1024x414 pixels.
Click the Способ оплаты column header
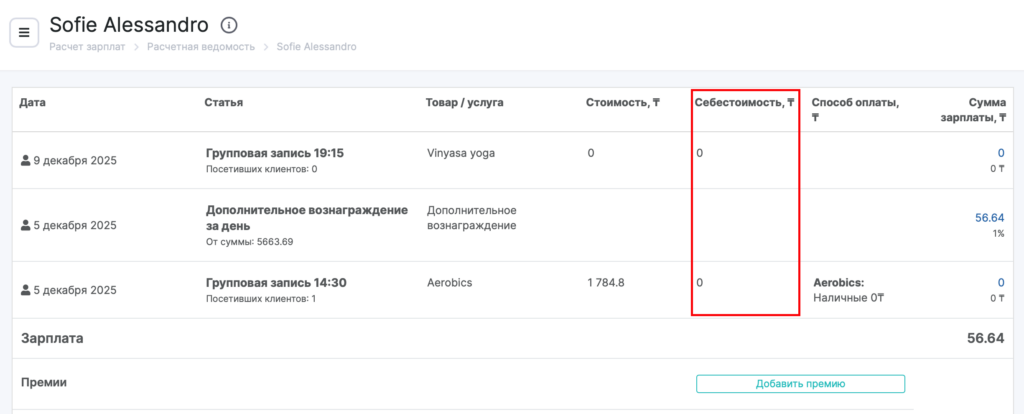(855, 110)
